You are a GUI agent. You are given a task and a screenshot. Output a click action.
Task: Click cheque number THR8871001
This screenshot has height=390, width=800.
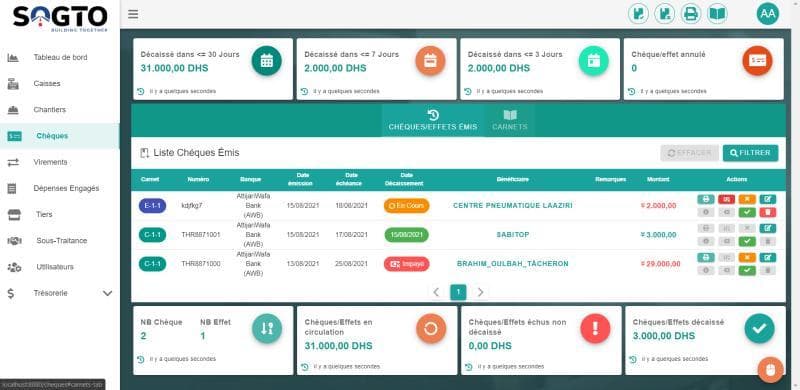click(201, 235)
